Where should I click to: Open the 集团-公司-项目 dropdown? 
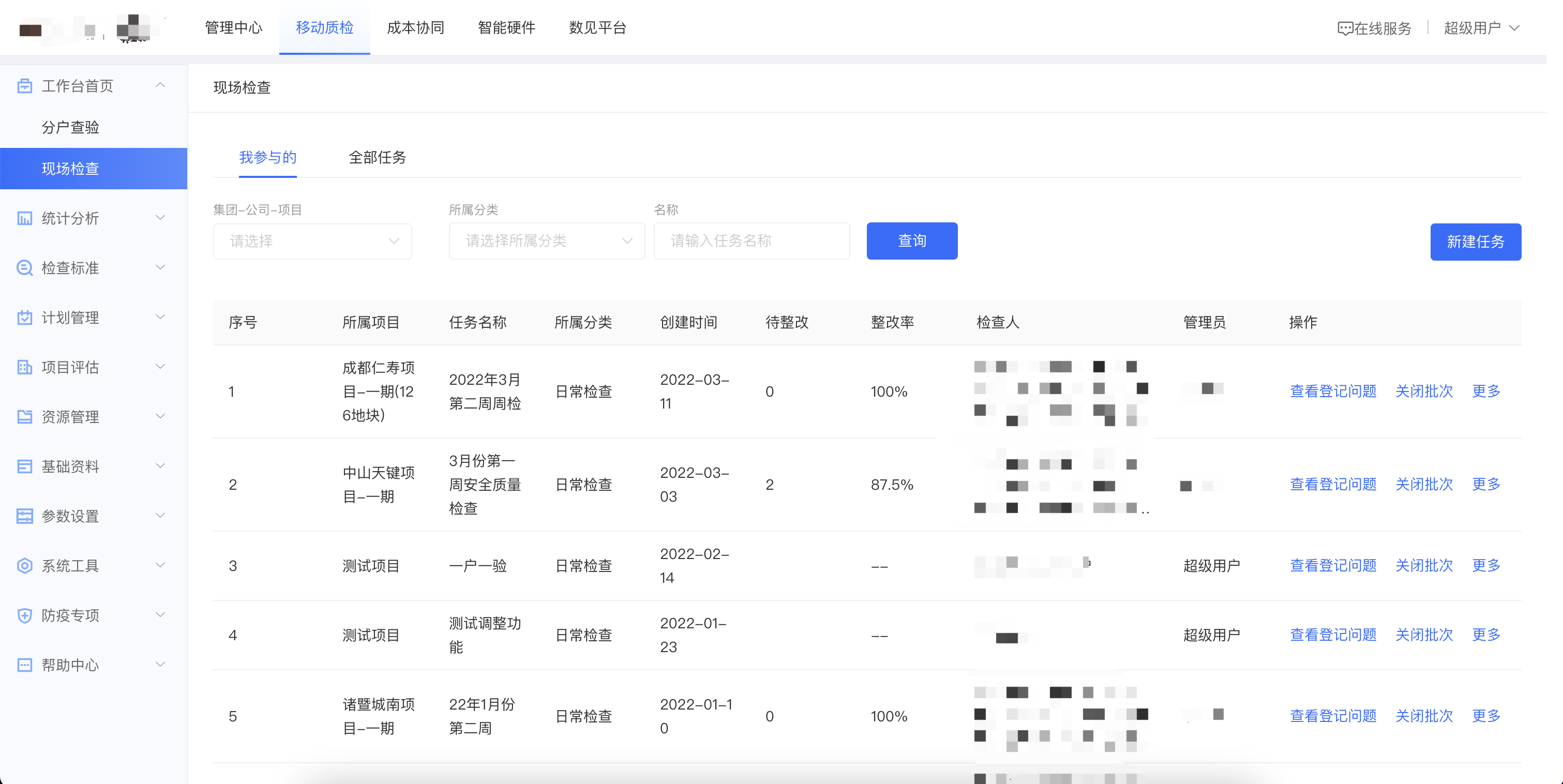coord(312,241)
